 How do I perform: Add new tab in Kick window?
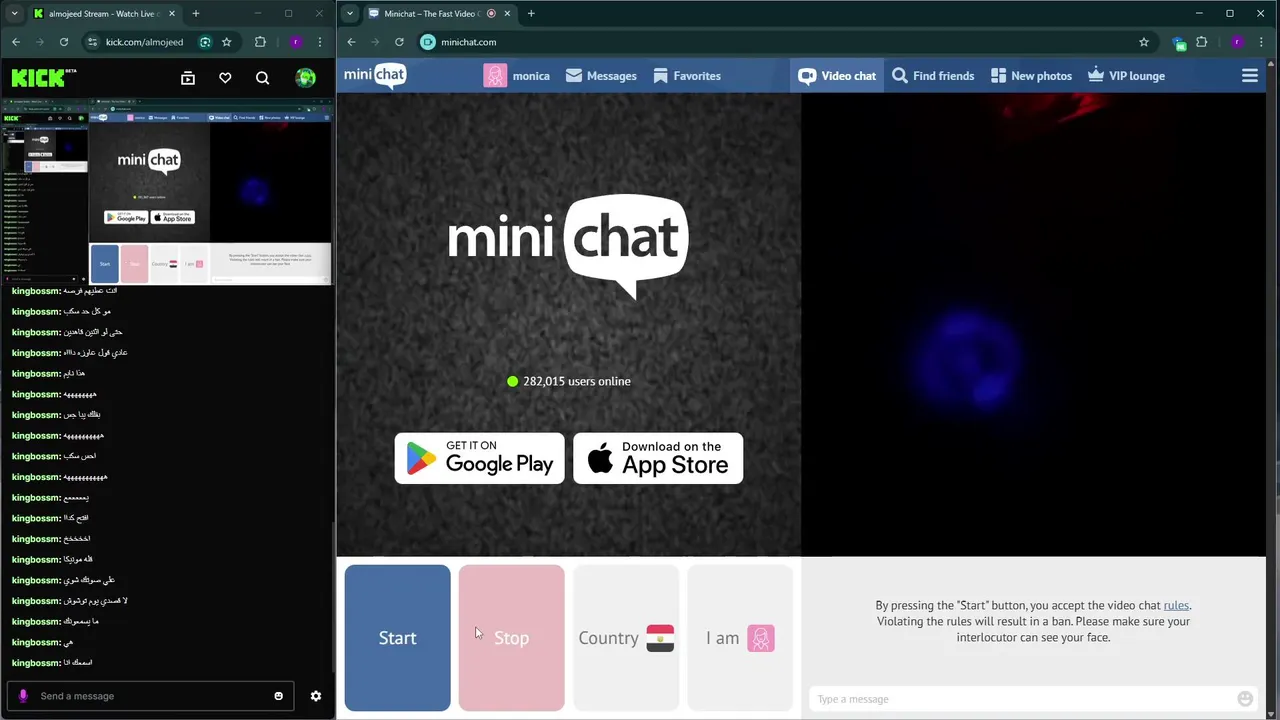pyautogui.click(x=195, y=14)
